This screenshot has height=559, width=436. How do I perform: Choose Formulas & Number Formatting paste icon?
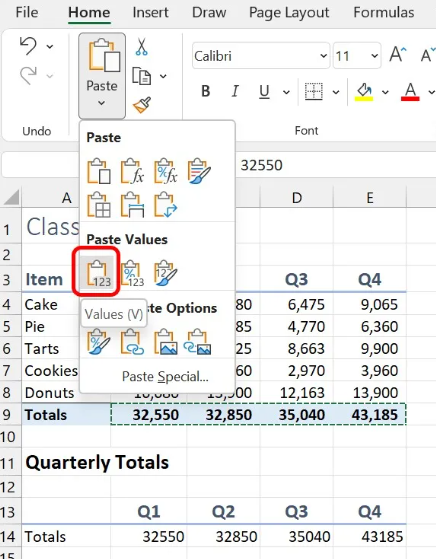click(x=165, y=171)
